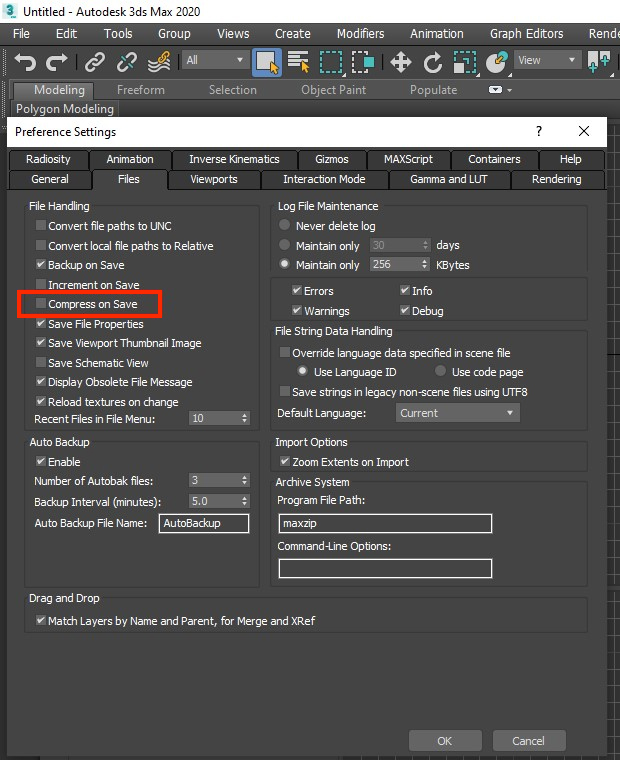Open the Modifiers menu
Screen dimensions: 620x760
click(x=360, y=33)
